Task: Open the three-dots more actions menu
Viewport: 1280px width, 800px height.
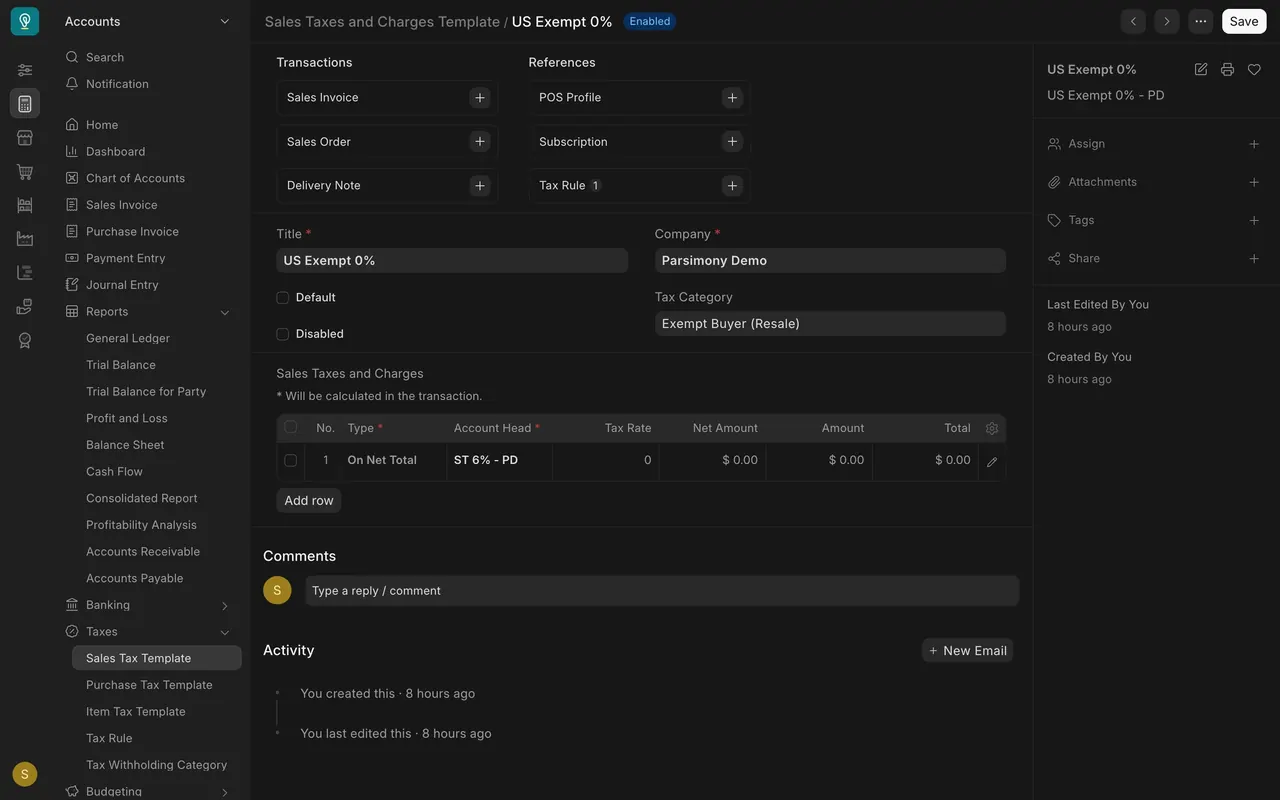Action: [x=1200, y=21]
